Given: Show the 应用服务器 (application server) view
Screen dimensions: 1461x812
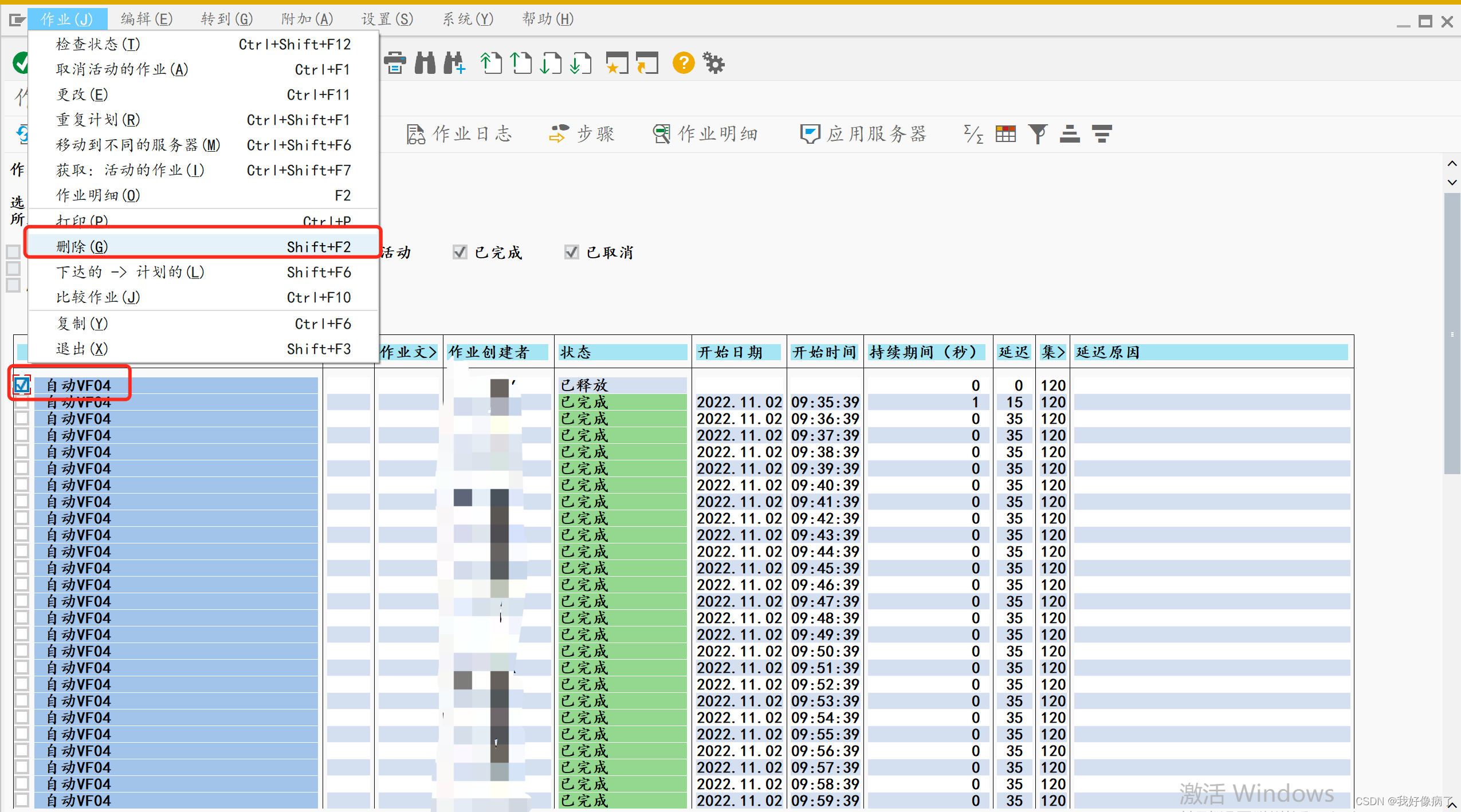Looking at the screenshot, I should [x=864, y=133].
